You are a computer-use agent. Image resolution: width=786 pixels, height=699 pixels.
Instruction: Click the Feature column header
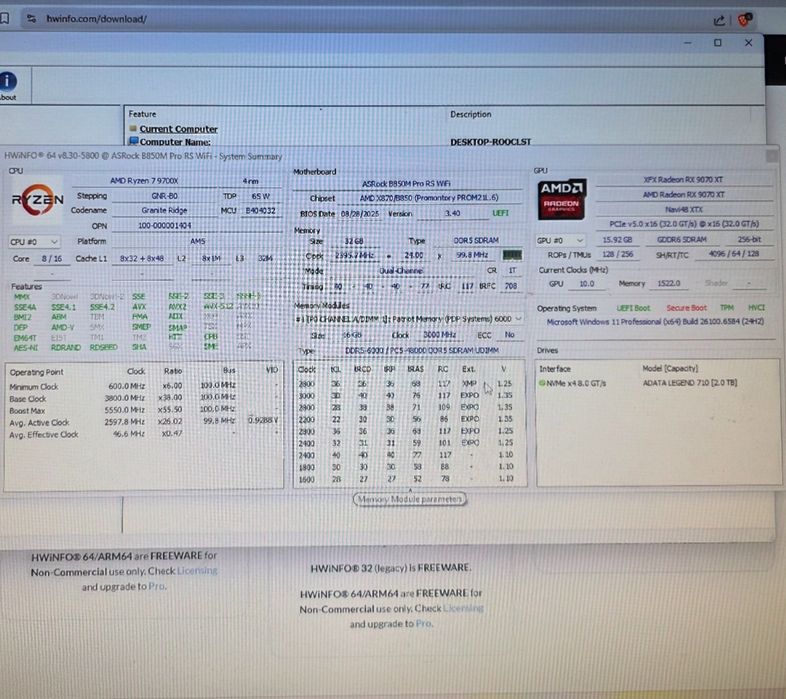(x=142, y=114)
